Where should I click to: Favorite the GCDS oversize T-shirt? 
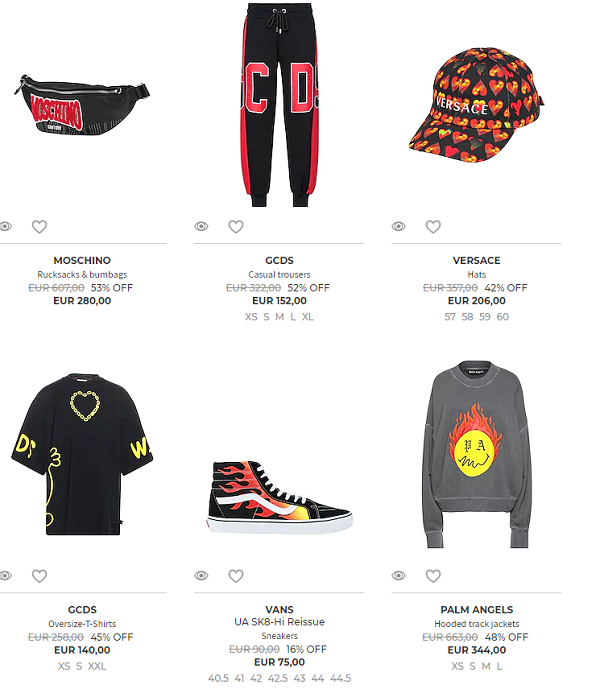point(39,576)
